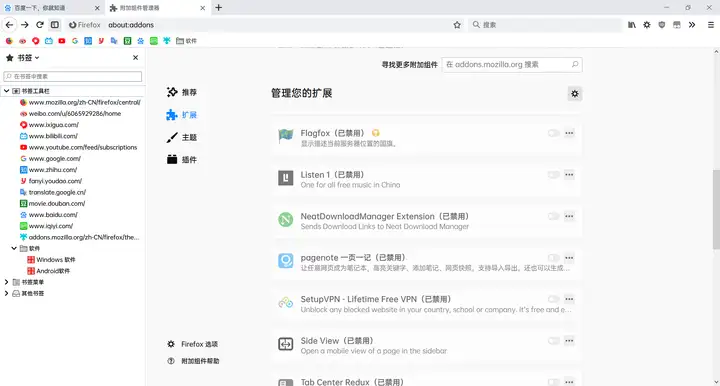Viewport: 720px width, 386px height.
Task: Show more toolbar tools overflow chevron
Action: pos(692,25)
